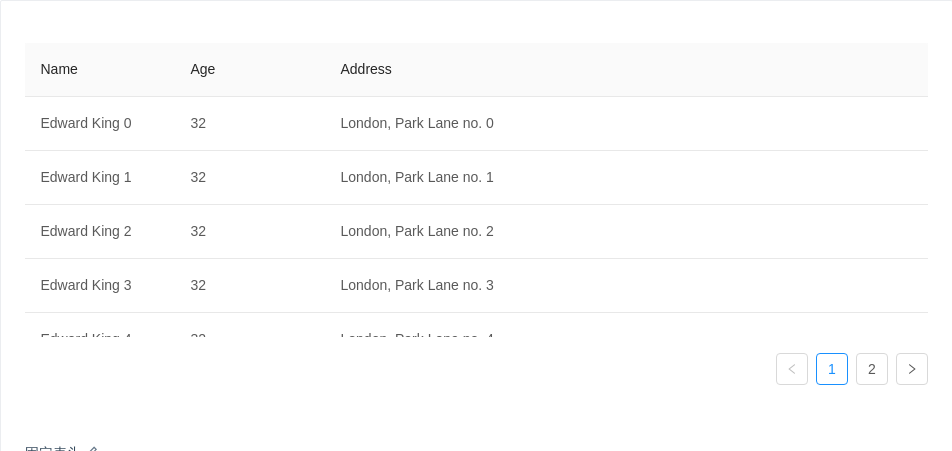Click address London, Park Lane no. 2
The width and height of the screenshot is (952, 451).
[417, 231]
